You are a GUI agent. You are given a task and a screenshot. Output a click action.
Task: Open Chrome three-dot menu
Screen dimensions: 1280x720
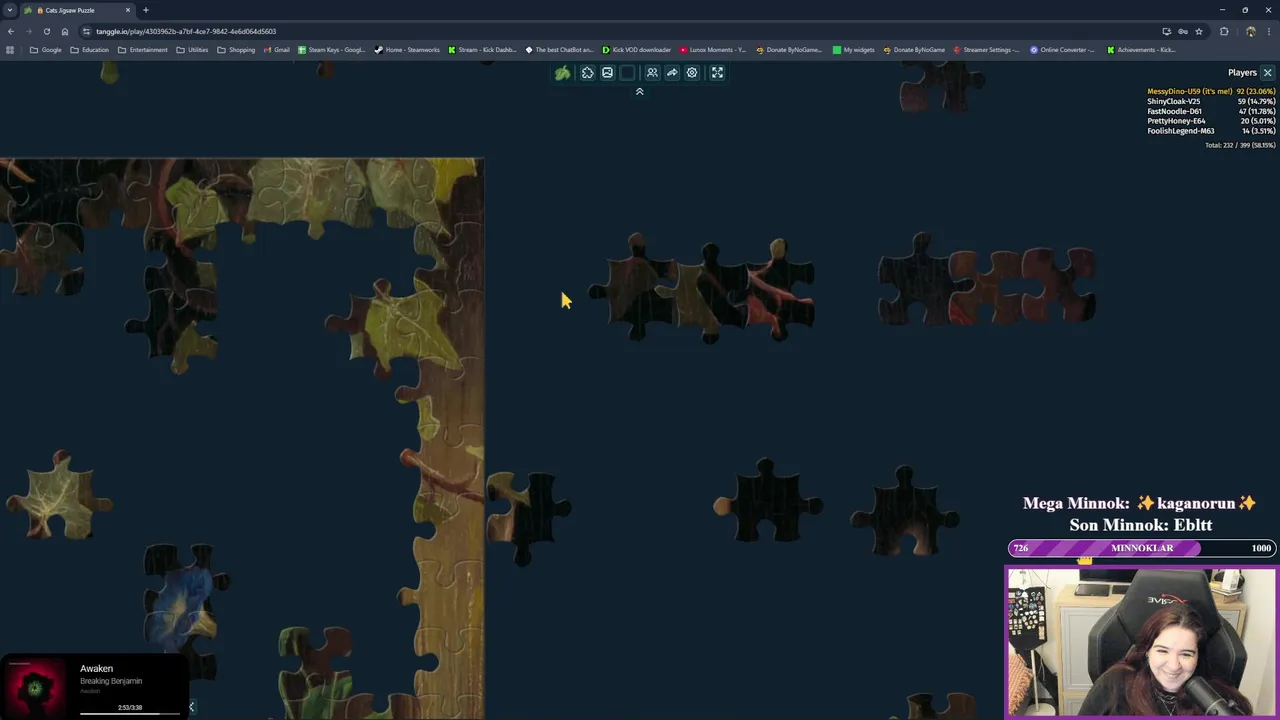coord(1269,31)
